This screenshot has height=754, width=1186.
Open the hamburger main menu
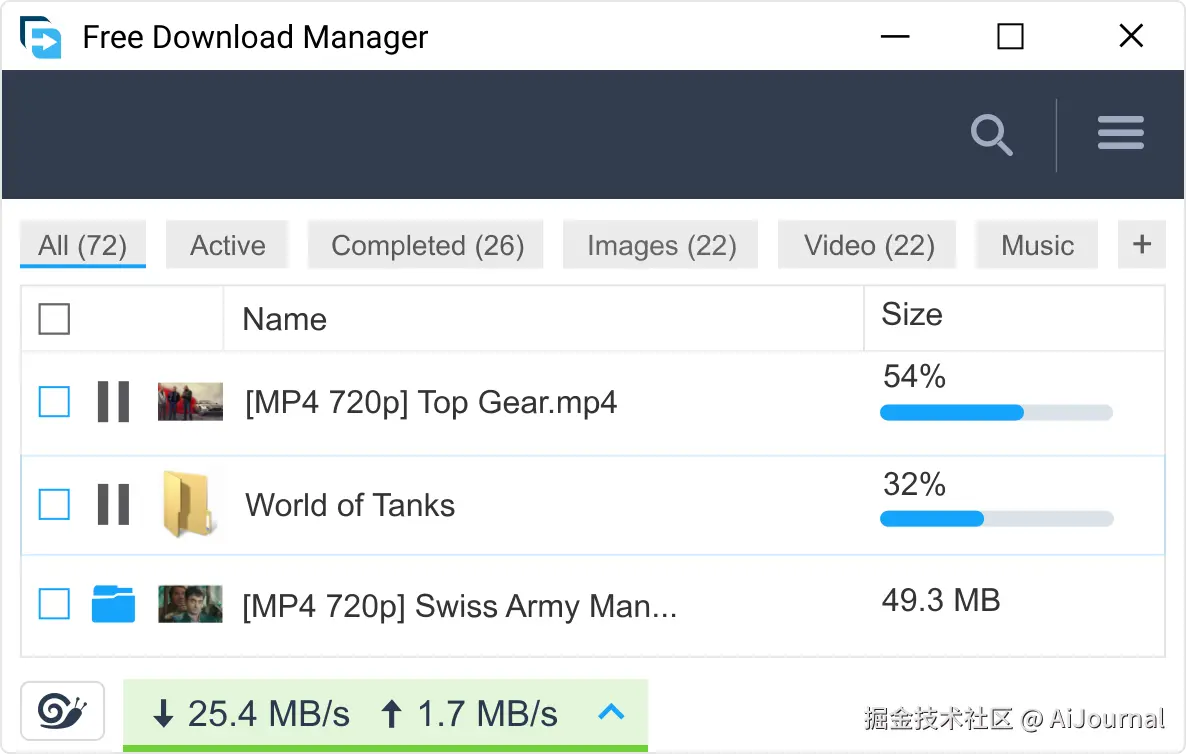1120,133
